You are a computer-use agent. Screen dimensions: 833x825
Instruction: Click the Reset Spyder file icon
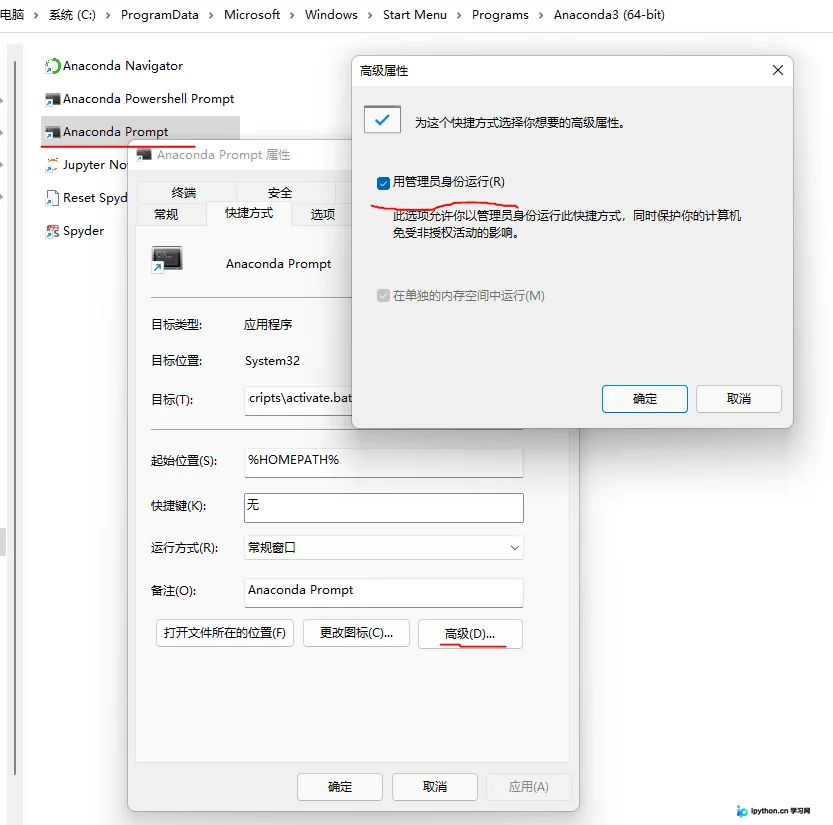(x=52, y=198)
